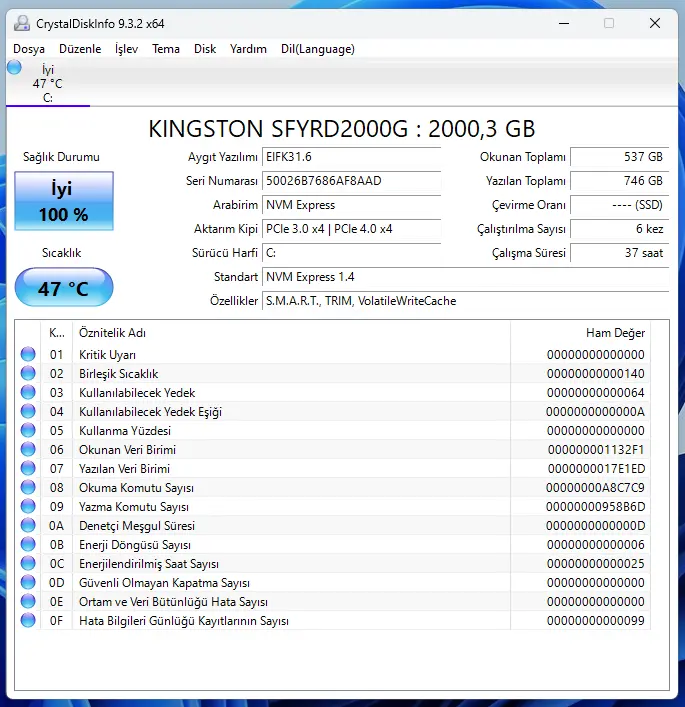Open the Dil(Language) menu
Image resolution: width=685 pixels, height=707 pixels.
click(x=317, y=49)
